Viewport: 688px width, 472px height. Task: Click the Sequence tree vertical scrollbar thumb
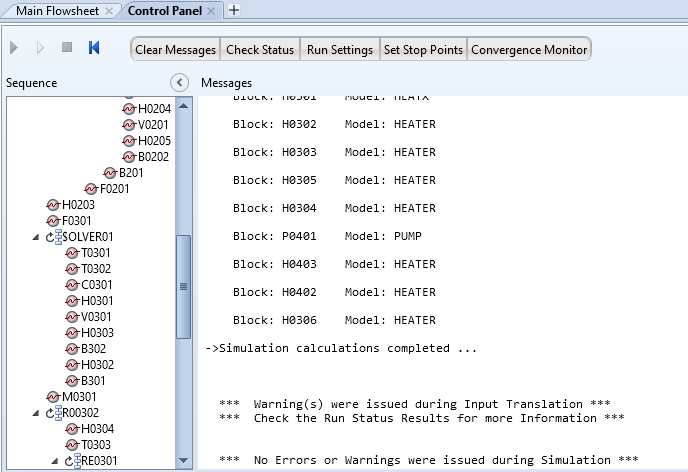pos(183,285)
